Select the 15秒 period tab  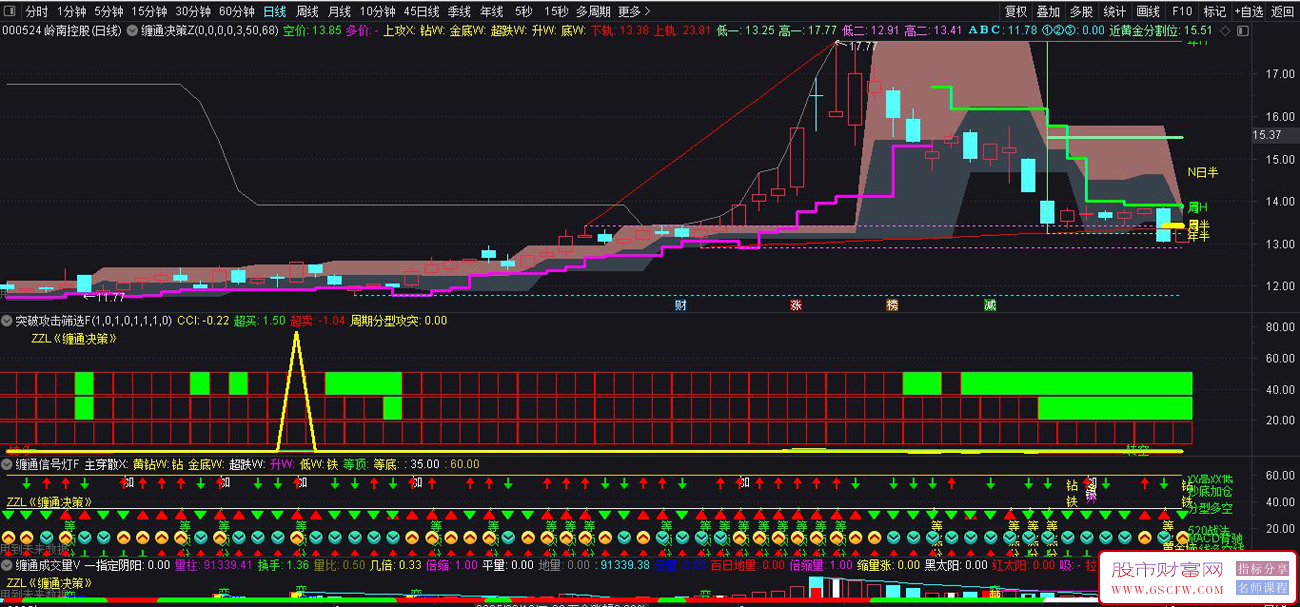coord(556,12)
